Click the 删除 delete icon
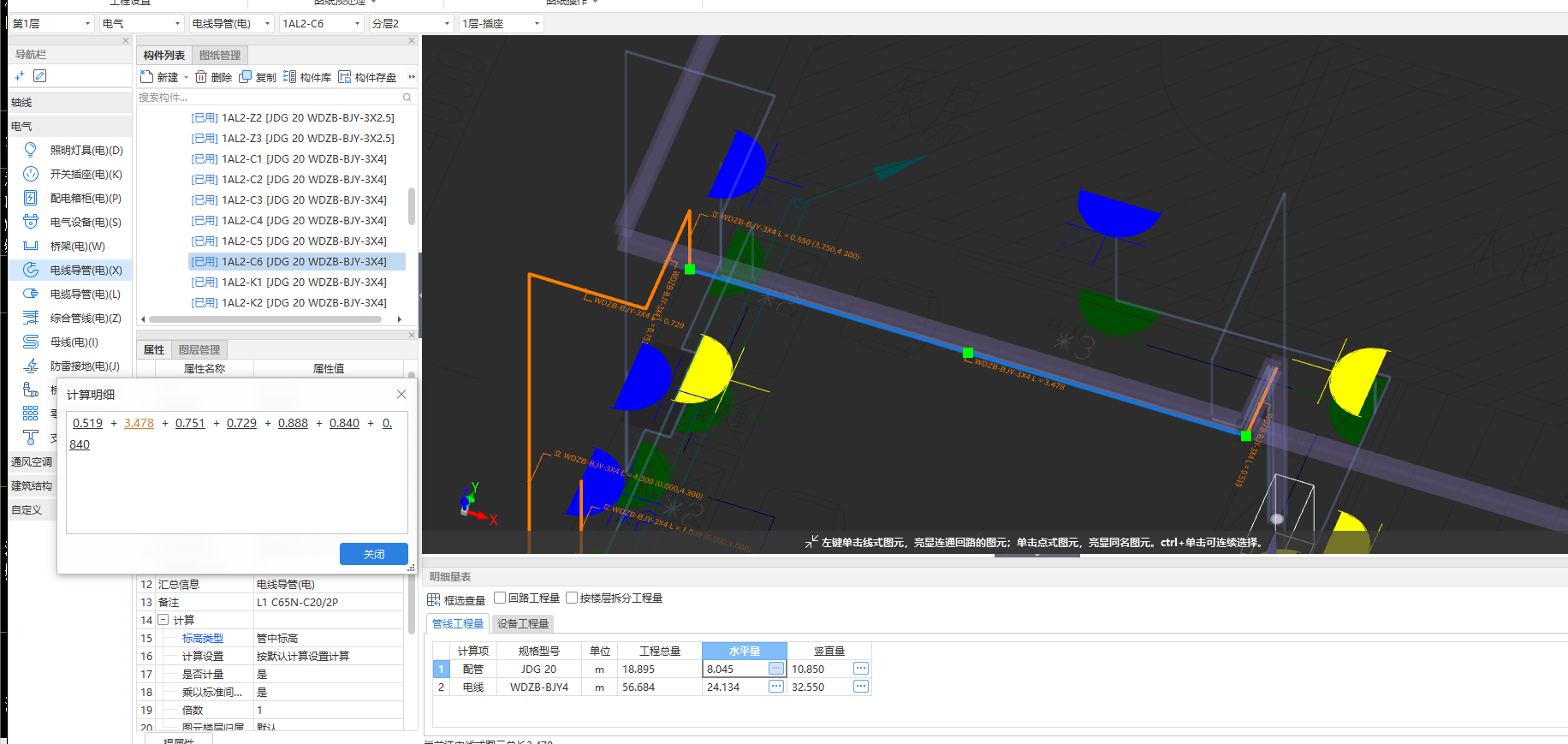 pos(201,77)
